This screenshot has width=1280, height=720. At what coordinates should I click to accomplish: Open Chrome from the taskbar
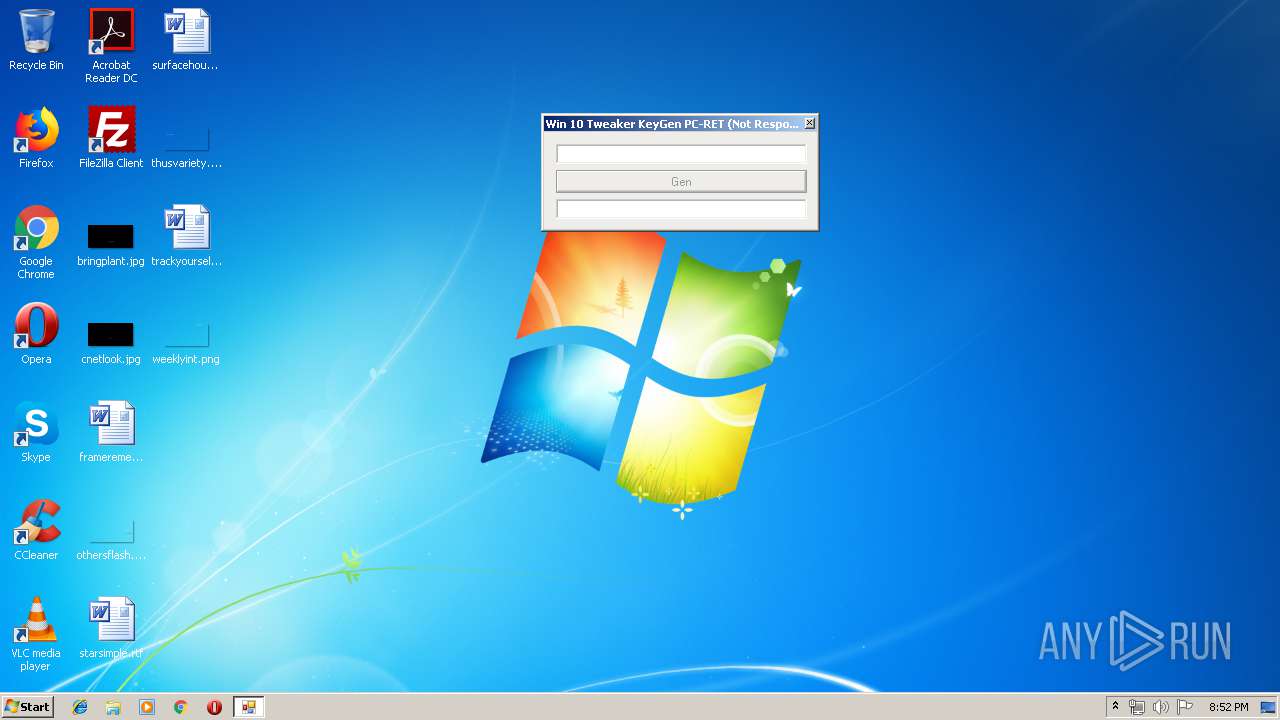181,707
